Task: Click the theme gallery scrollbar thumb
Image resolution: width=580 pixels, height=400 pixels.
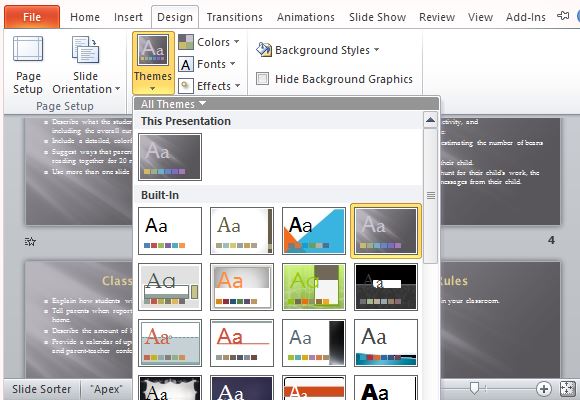Action: (x=431, y=195)
